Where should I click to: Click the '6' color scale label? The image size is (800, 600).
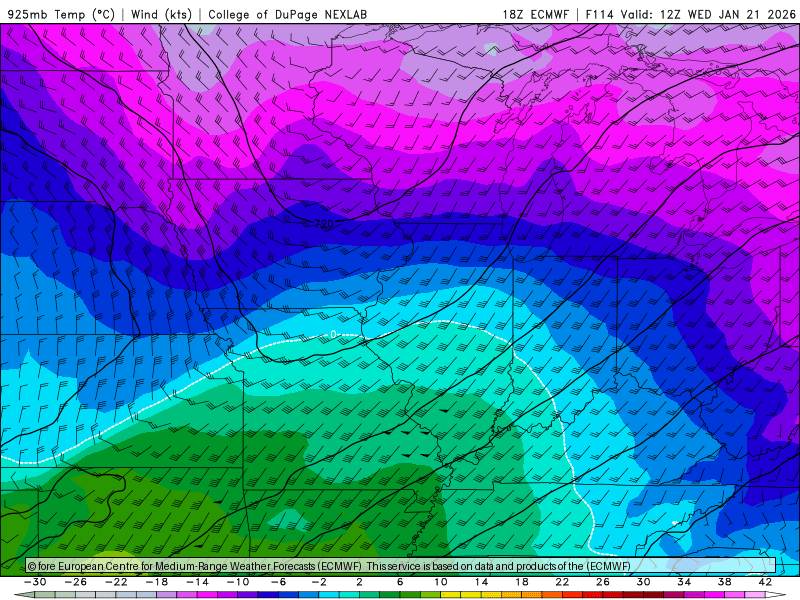[400, 582]
